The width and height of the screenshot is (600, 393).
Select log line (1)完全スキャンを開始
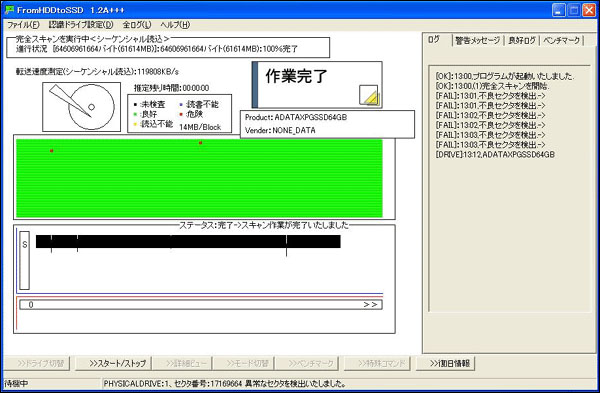pyautogui.click(x=492, y=86)
